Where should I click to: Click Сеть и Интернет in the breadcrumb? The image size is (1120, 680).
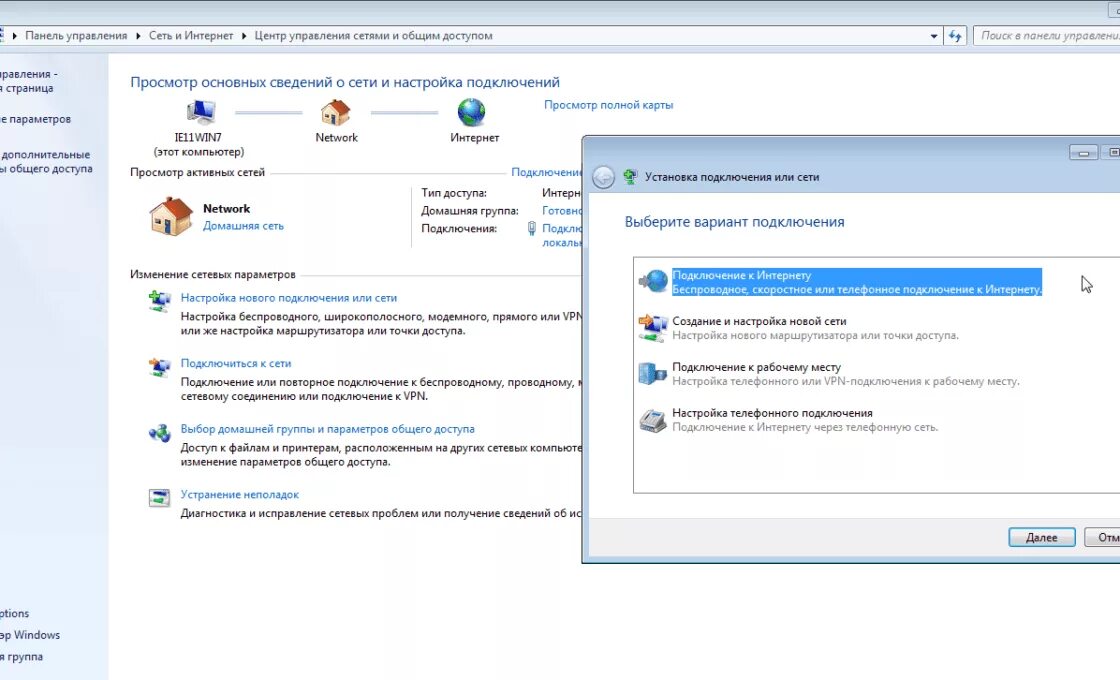coord(191,36)
